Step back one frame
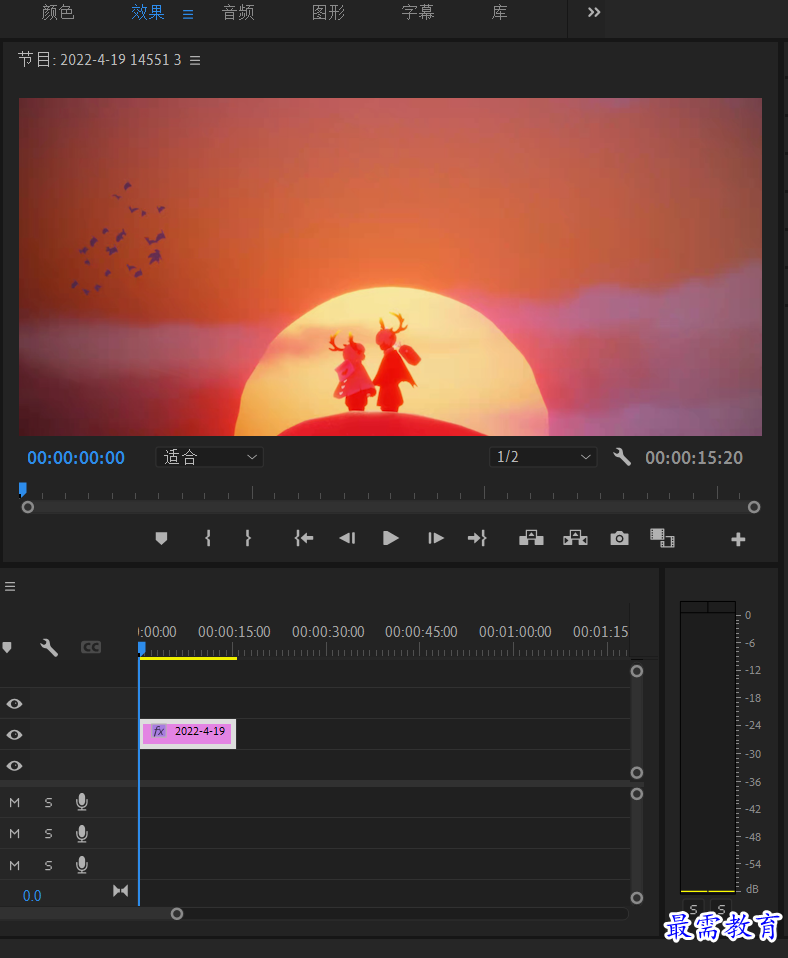This screenshot has height=958, width=788. tap(347, 538)
